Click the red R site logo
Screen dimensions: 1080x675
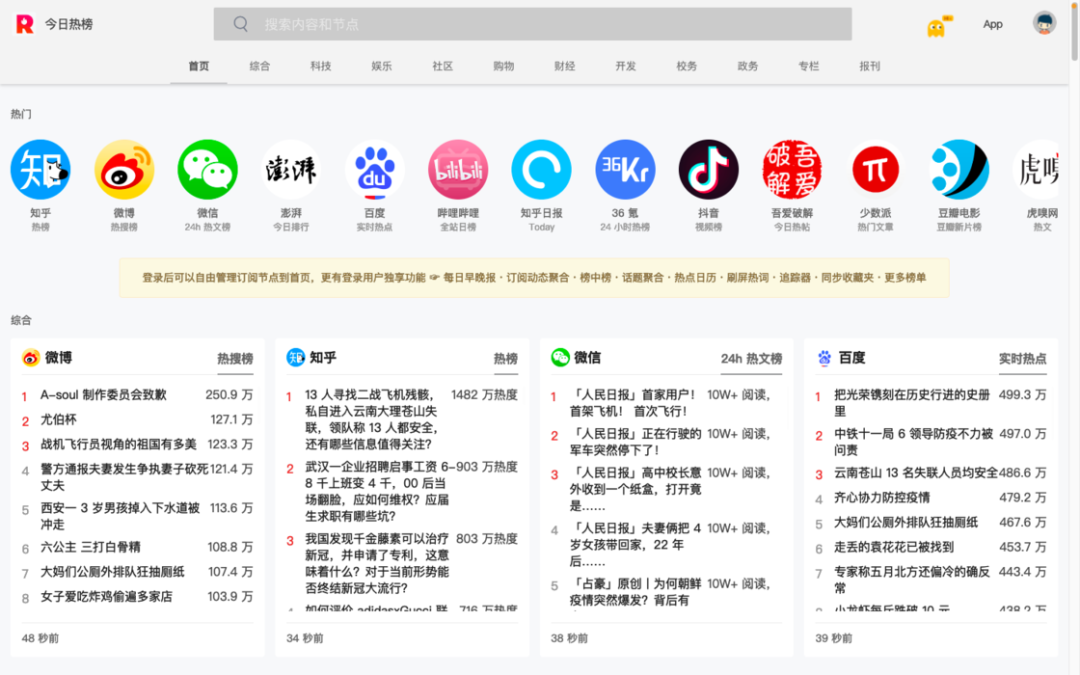[x=25, y=24]
